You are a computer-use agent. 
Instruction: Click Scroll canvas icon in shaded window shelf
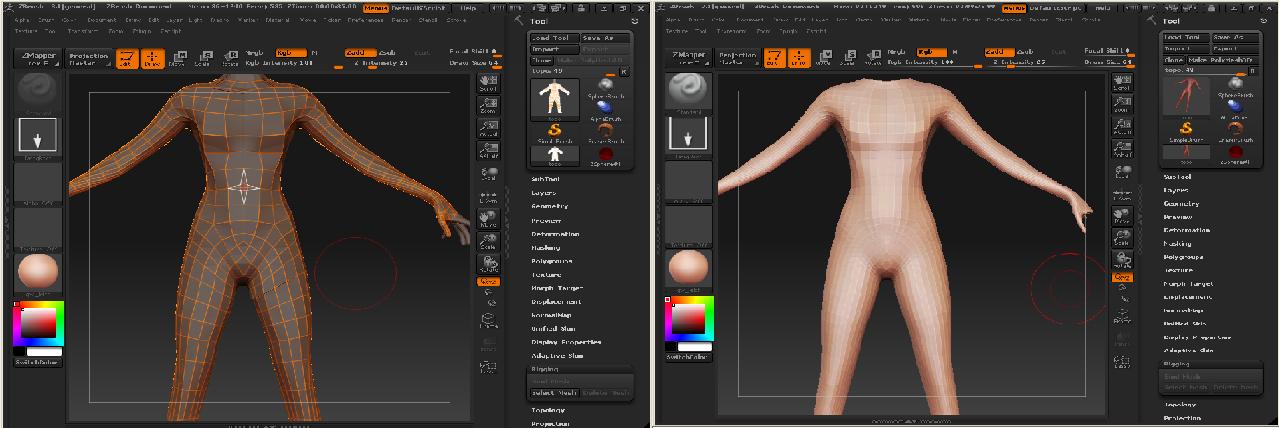pos(1122,84)
